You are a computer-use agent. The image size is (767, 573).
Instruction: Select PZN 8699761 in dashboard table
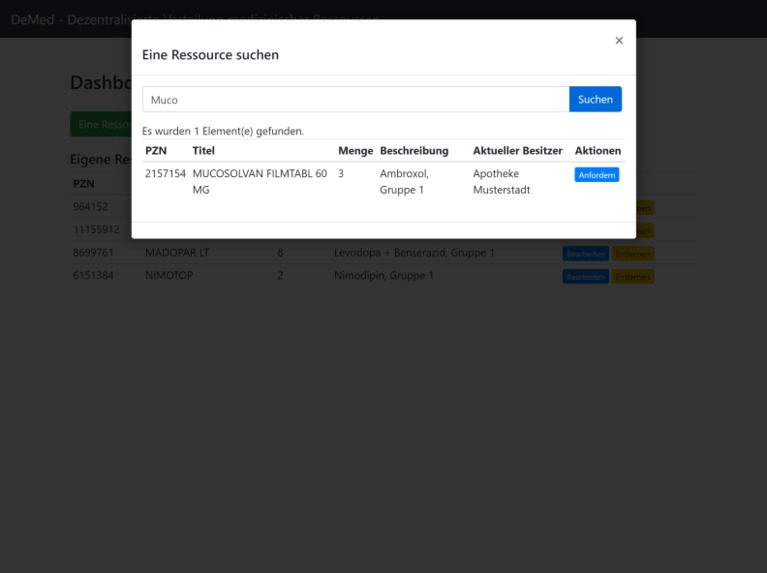[93, 252]
